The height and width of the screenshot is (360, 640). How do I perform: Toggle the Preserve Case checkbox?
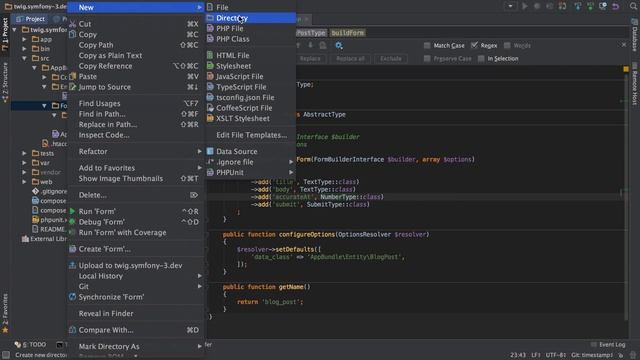[x=427, y=58]
